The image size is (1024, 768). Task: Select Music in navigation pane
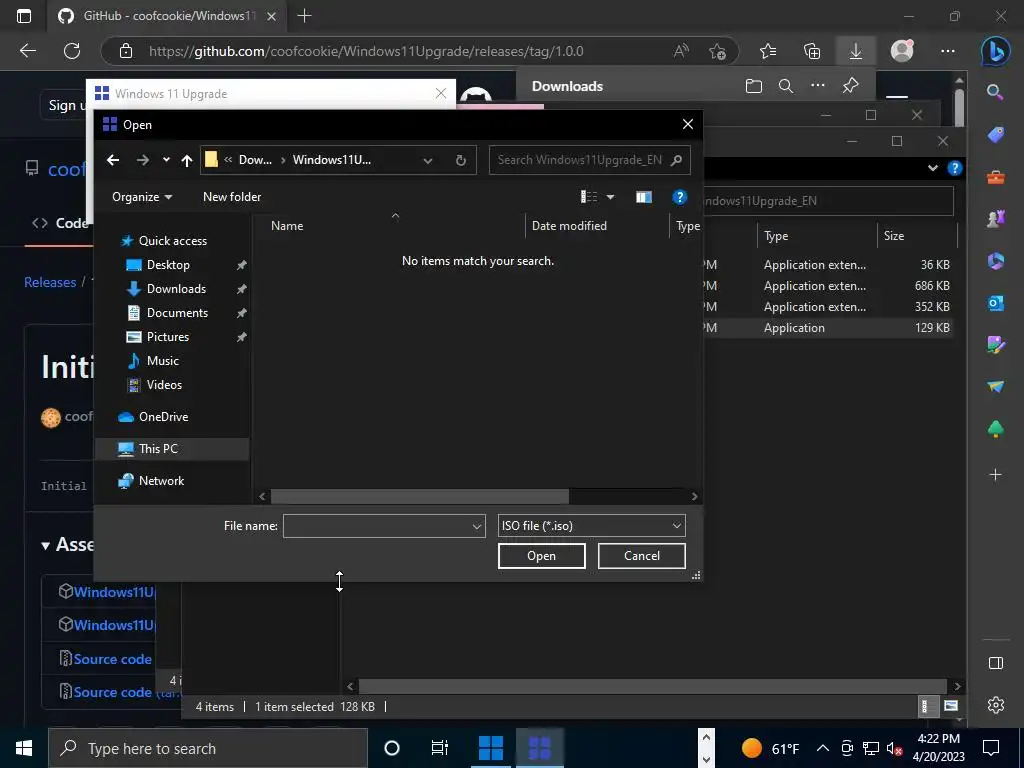click(163, 360)
